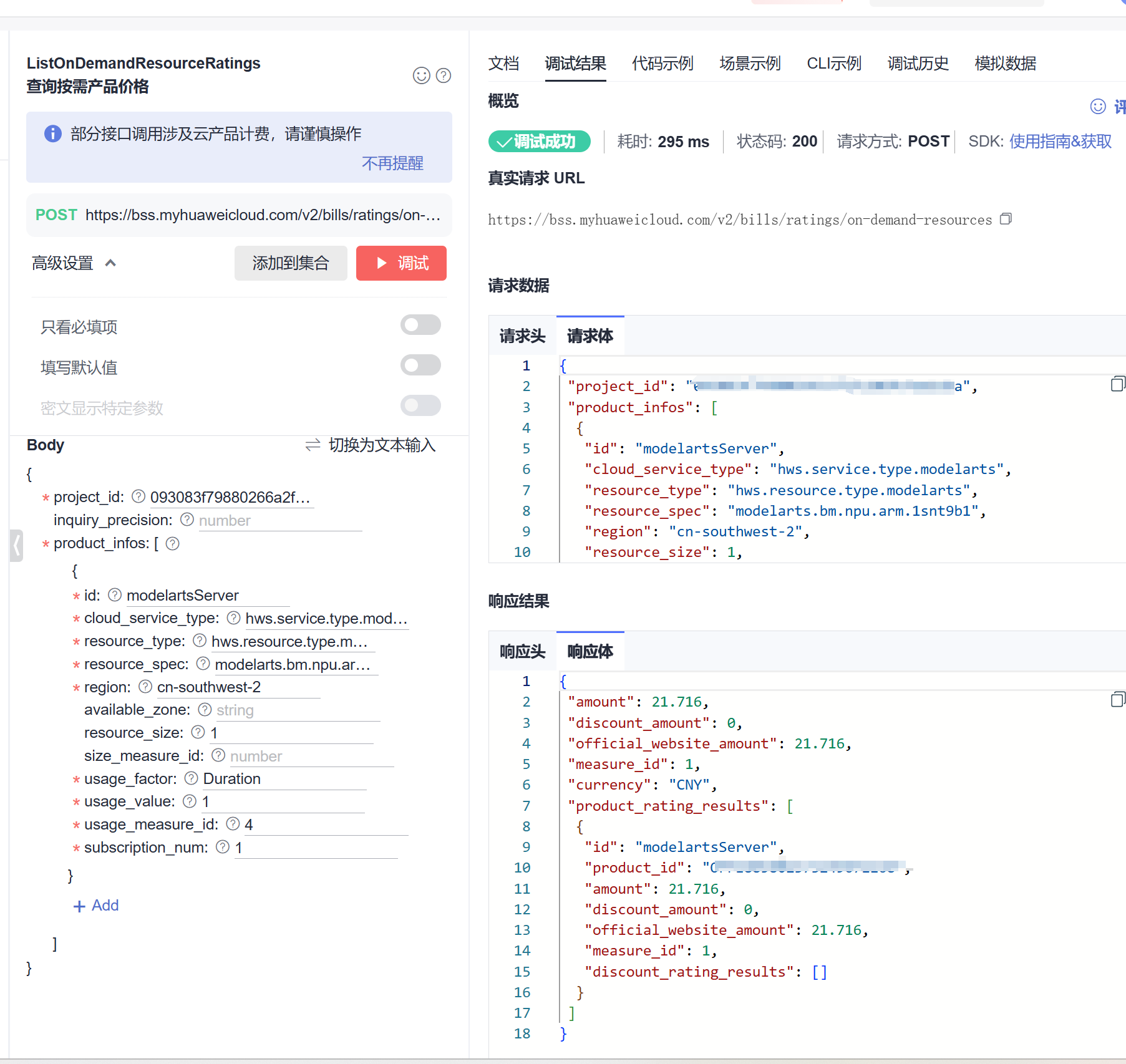Open the 使用指南&获取 SDK link

[x=1060, y=142]
